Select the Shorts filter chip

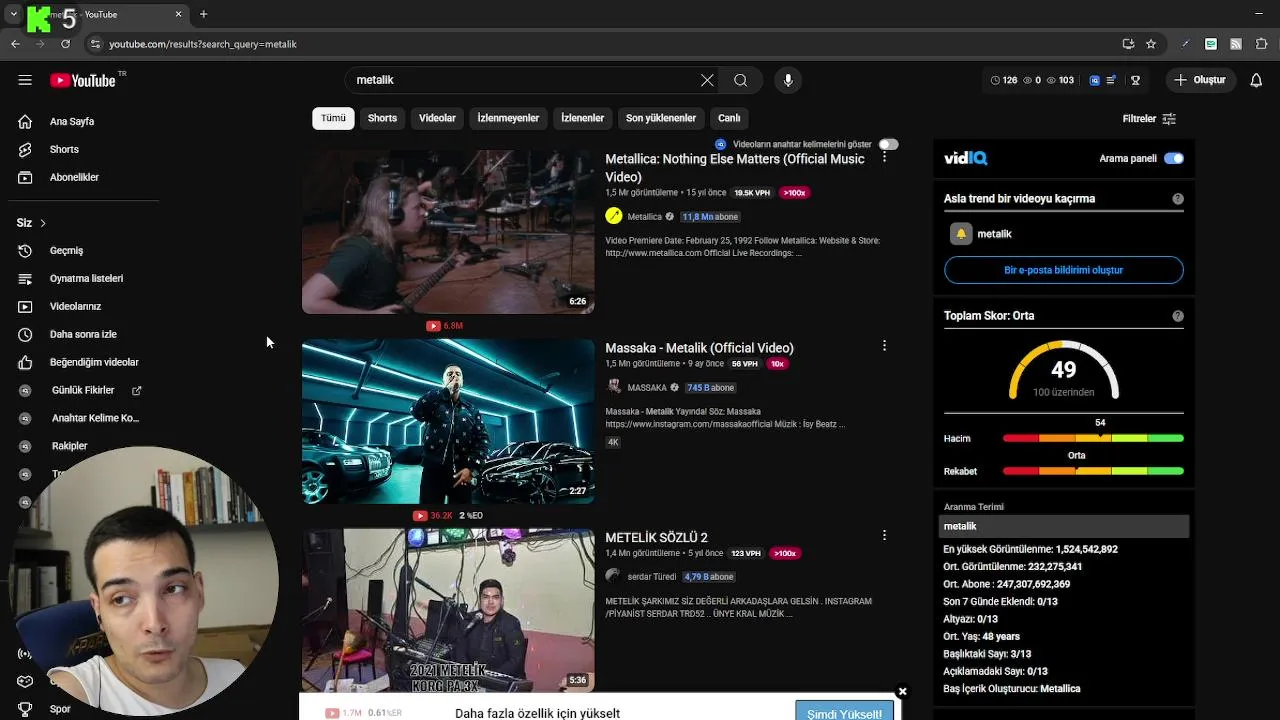pyautogui.click(x=382, y=118)
